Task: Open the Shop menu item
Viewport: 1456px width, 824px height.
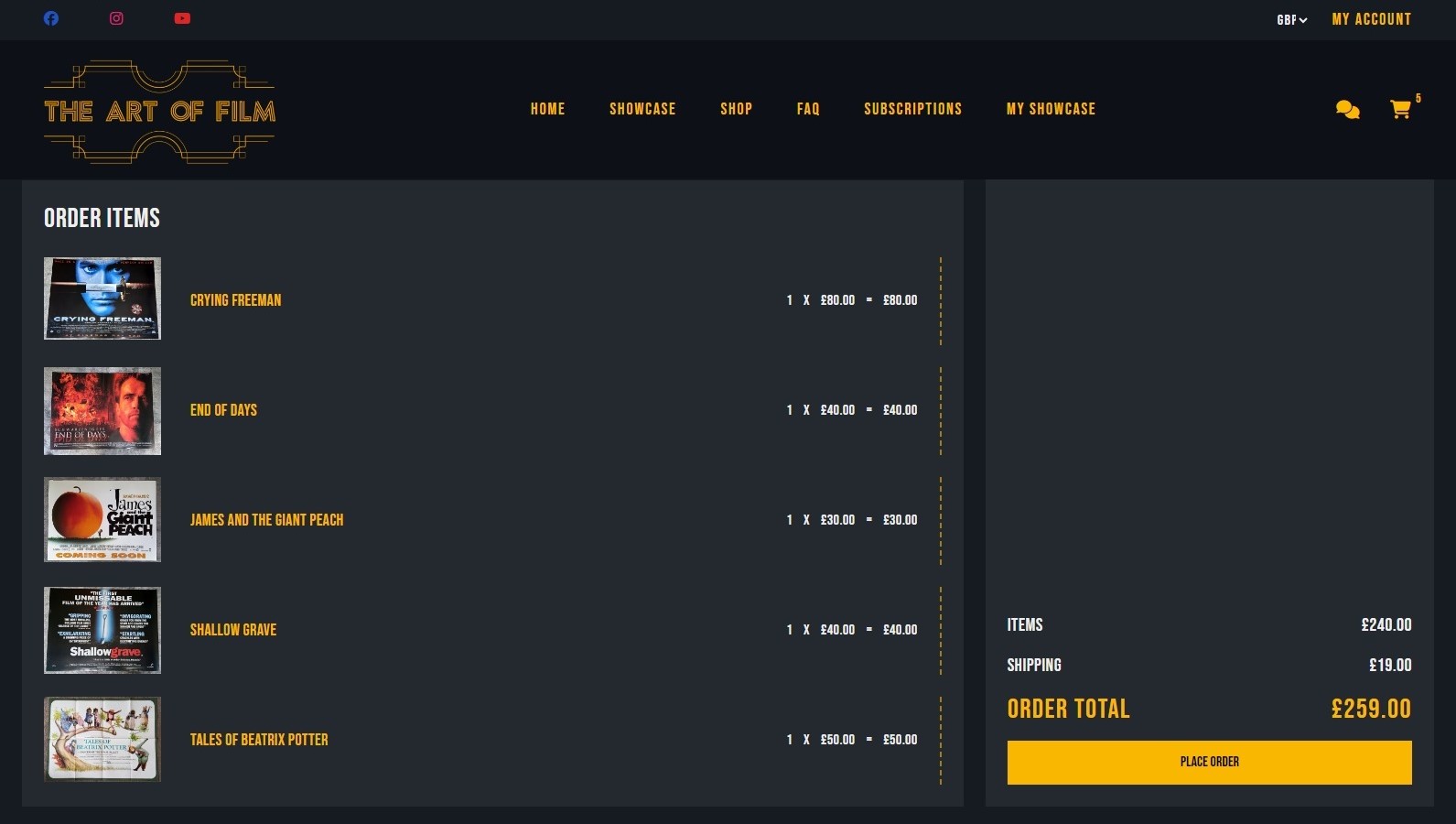Action: coord(736,109)
